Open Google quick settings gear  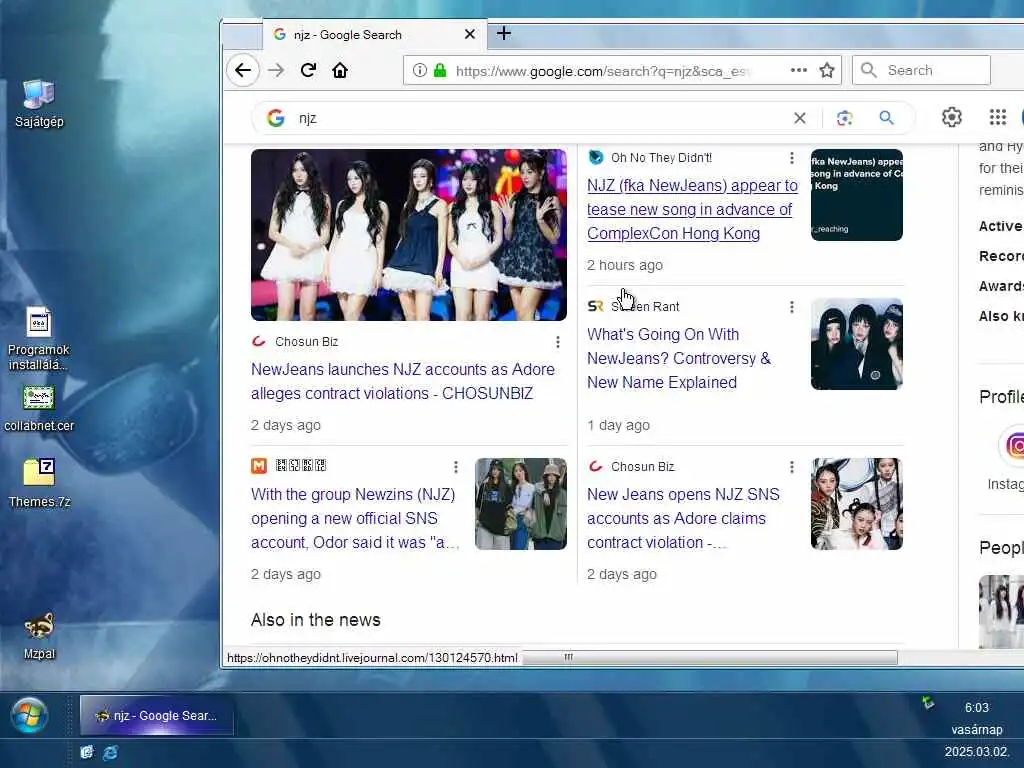click(952, 117)
